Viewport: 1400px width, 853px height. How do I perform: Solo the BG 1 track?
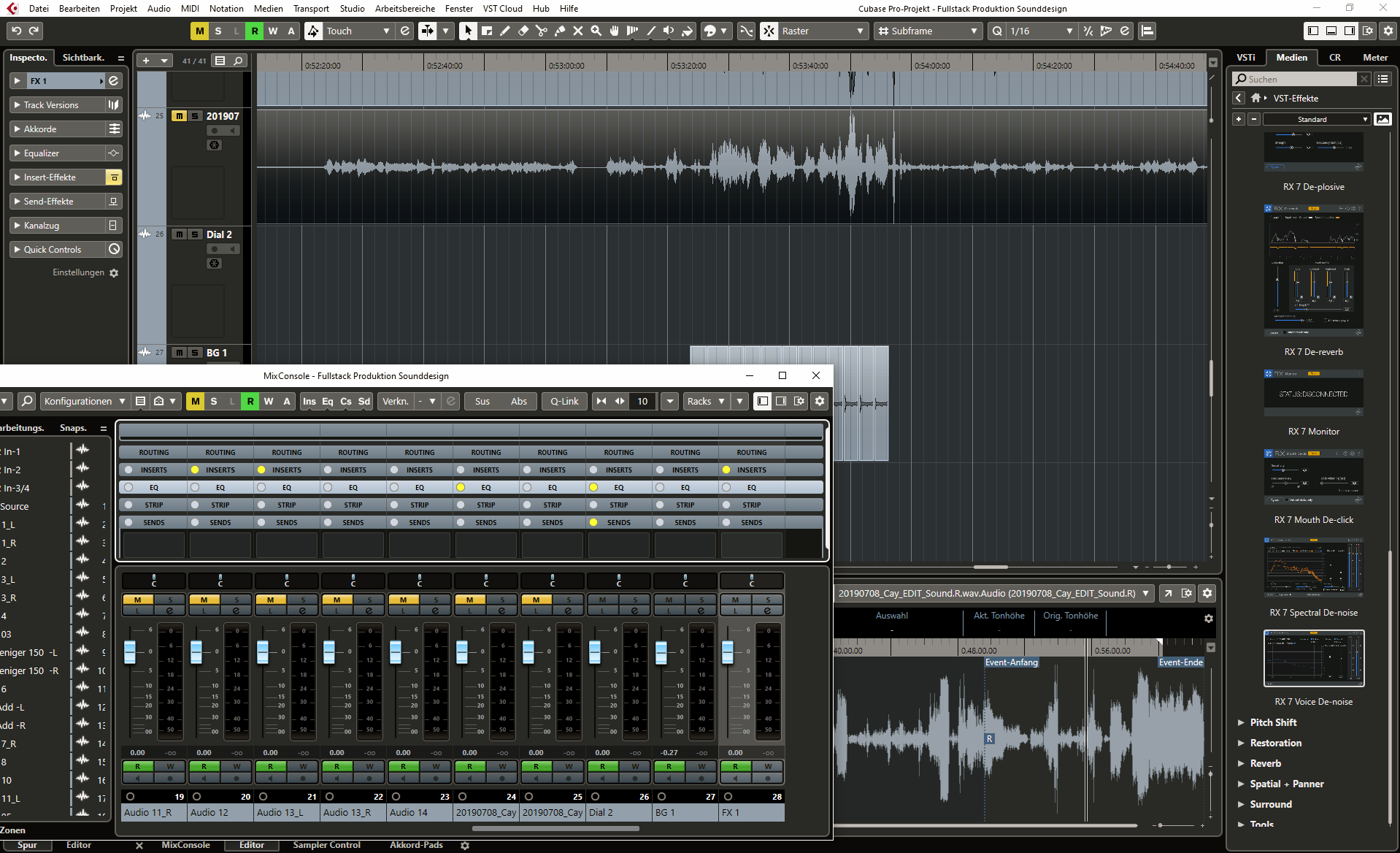point(195,353)
